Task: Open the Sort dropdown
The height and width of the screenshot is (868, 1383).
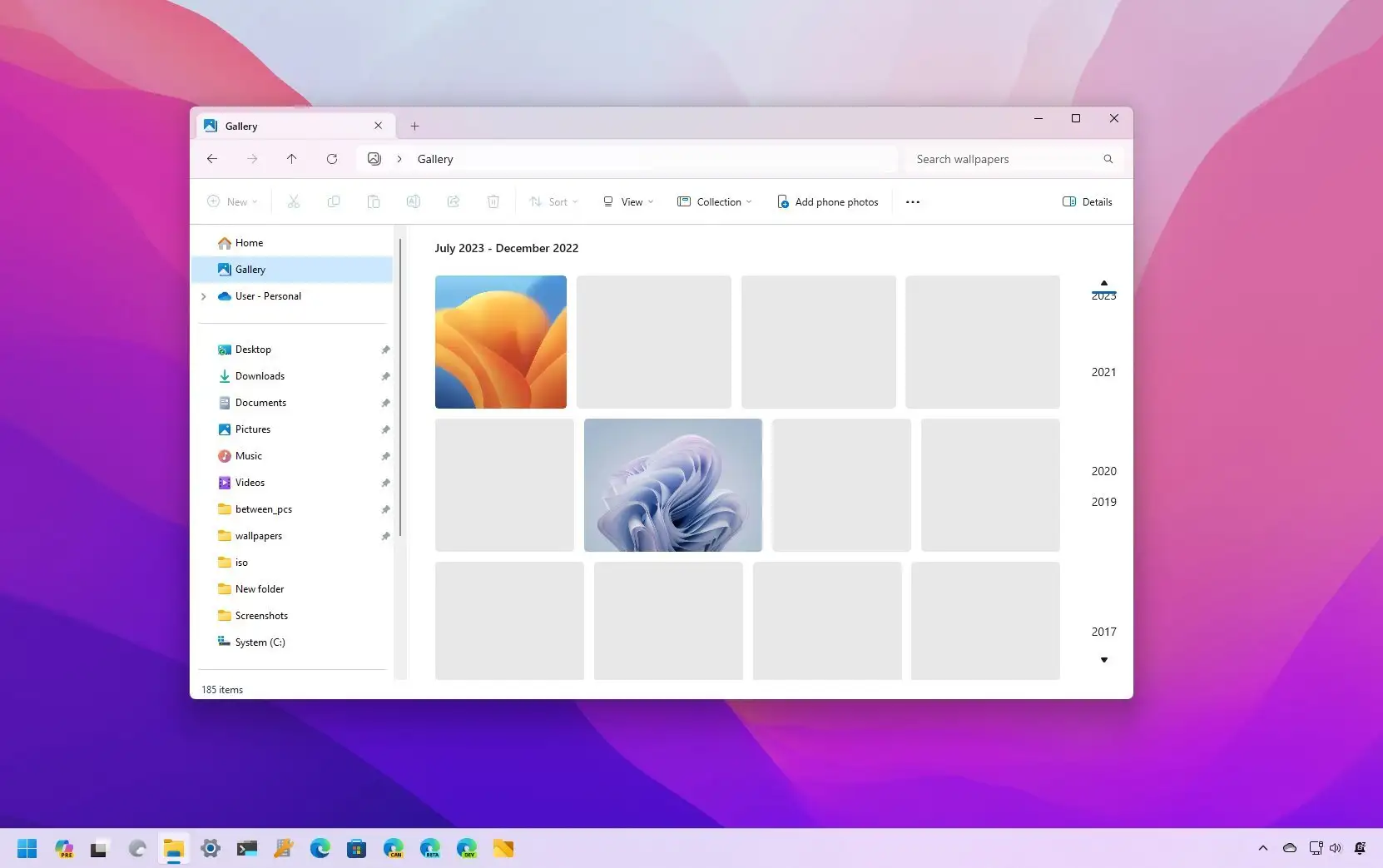Action: (x=554, y=201)
